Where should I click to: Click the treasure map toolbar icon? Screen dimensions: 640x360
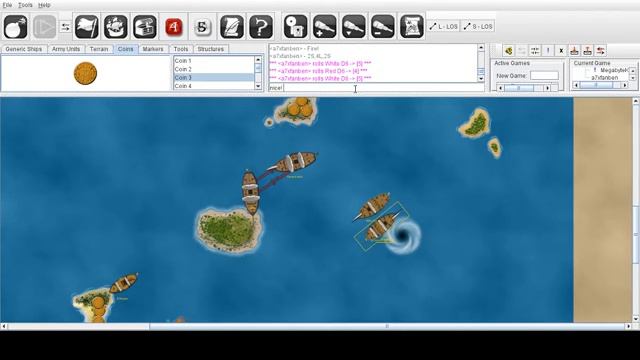[412, 27]
